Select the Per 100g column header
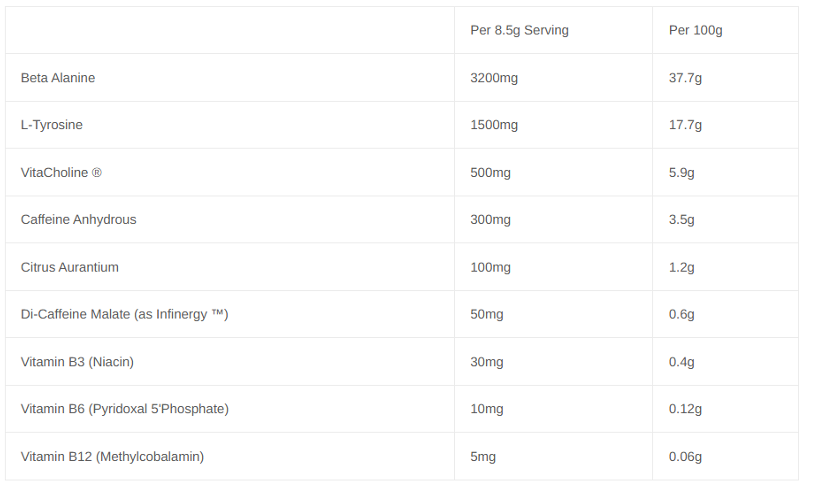The width and height of the screenshot is (818, 504). [x=695, y=30]
